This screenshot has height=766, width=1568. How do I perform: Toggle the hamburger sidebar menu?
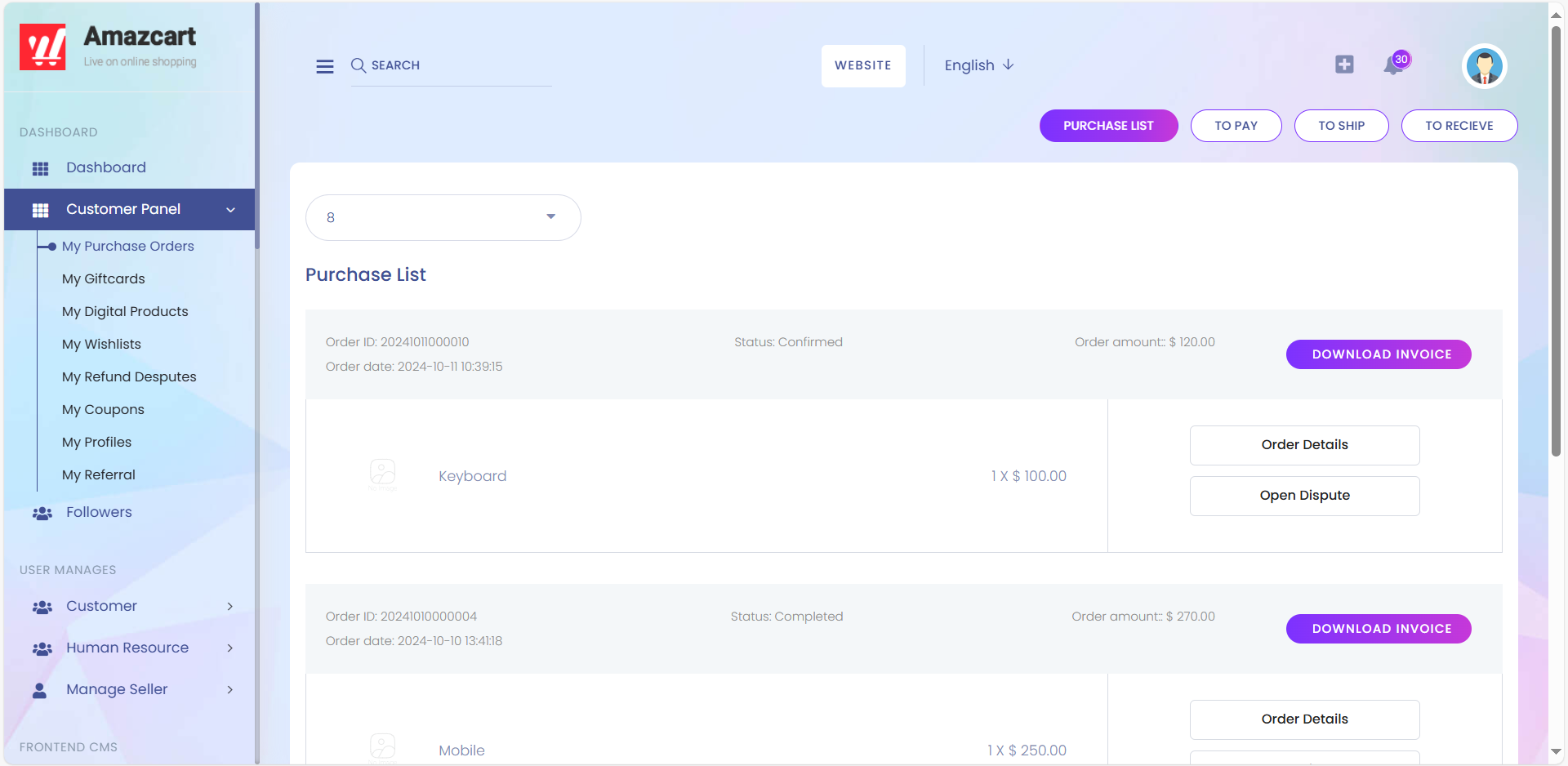pyautogui.click(x=324, y=66)
